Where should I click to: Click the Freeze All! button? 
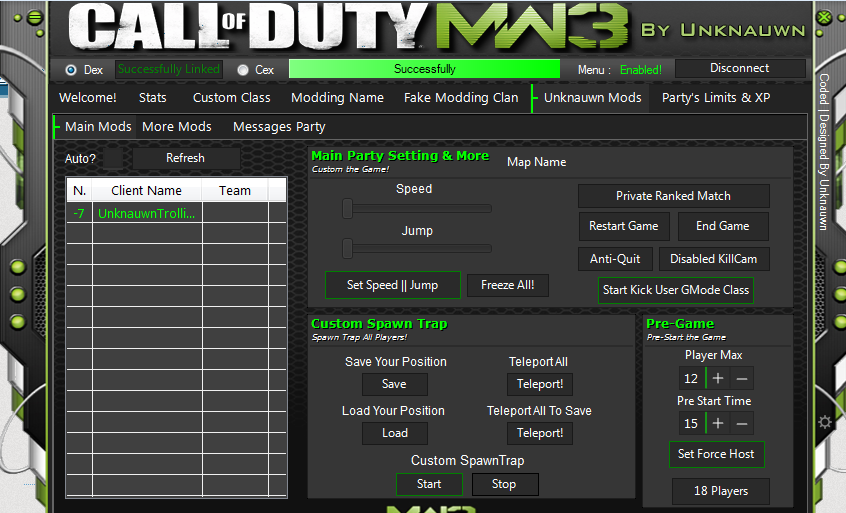[508, 285]
